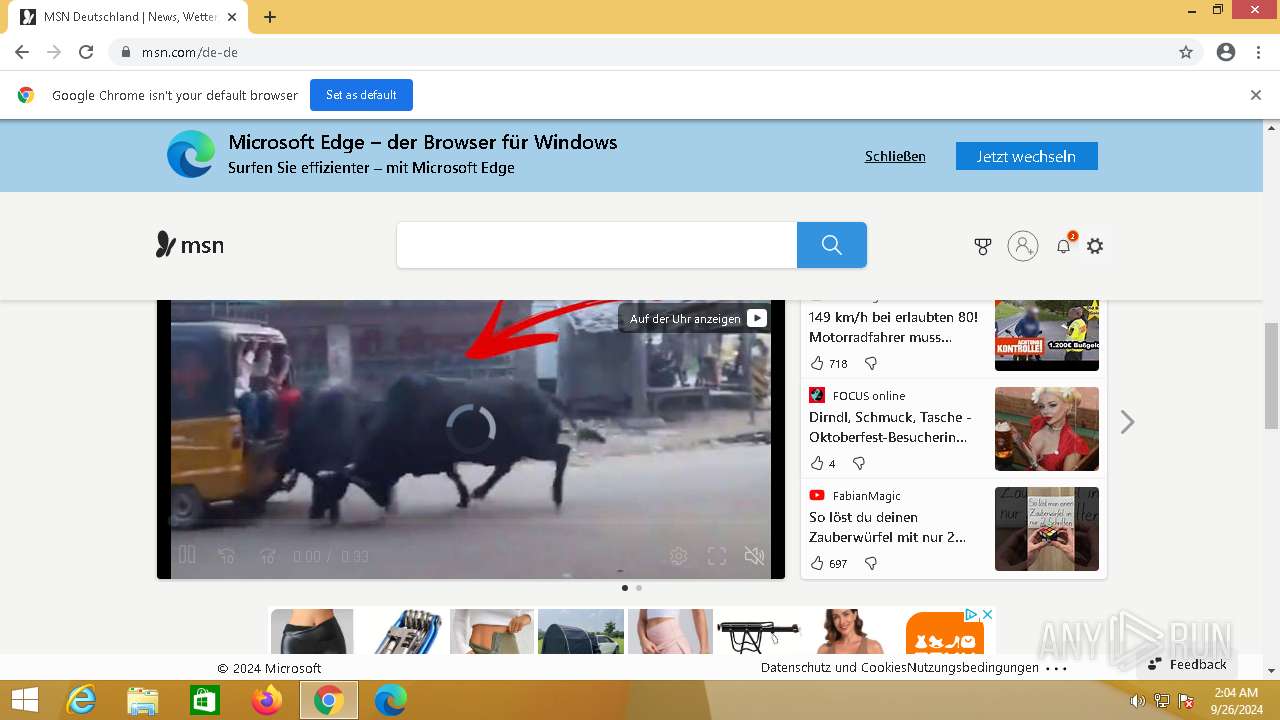The height and width of the screenshot is (720, 1280).
Task: Open Dirndl, Schmuck, Tasche headline
Action: pyautogui.click(x=890, y=427)
